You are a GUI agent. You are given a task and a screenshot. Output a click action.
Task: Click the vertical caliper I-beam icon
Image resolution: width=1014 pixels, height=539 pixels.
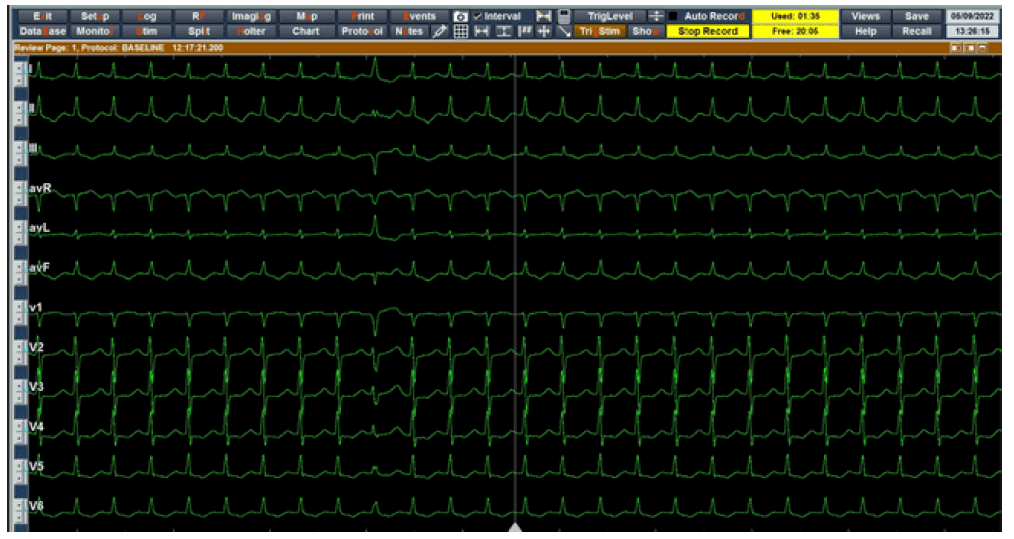pos(502,31)
